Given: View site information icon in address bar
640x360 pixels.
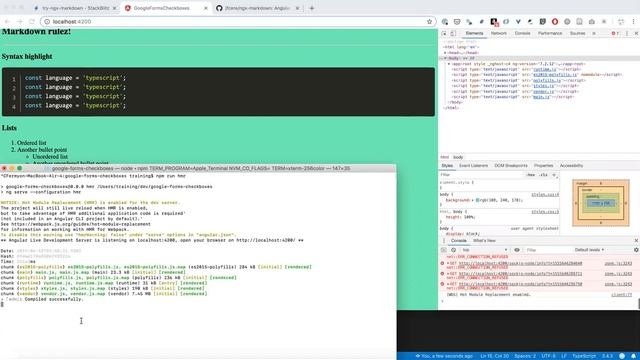Looking at the screenshot, I should click(x=47, y=22).
